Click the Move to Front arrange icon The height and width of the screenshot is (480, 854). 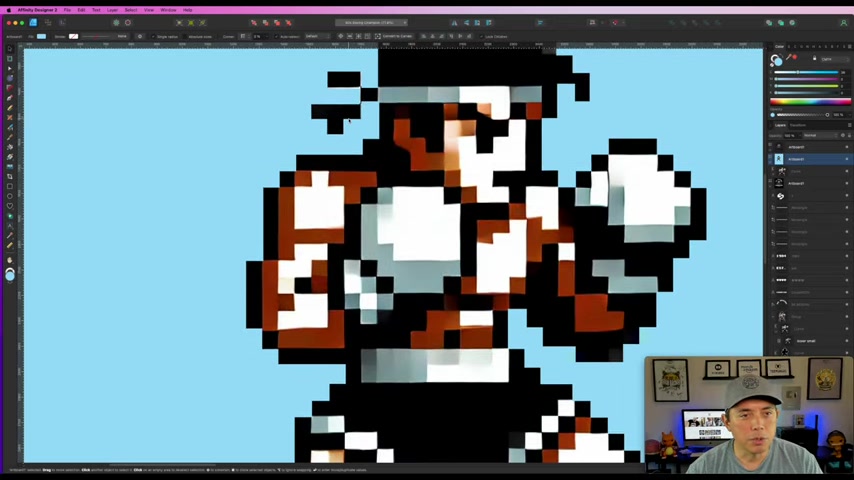pos(289,22)
